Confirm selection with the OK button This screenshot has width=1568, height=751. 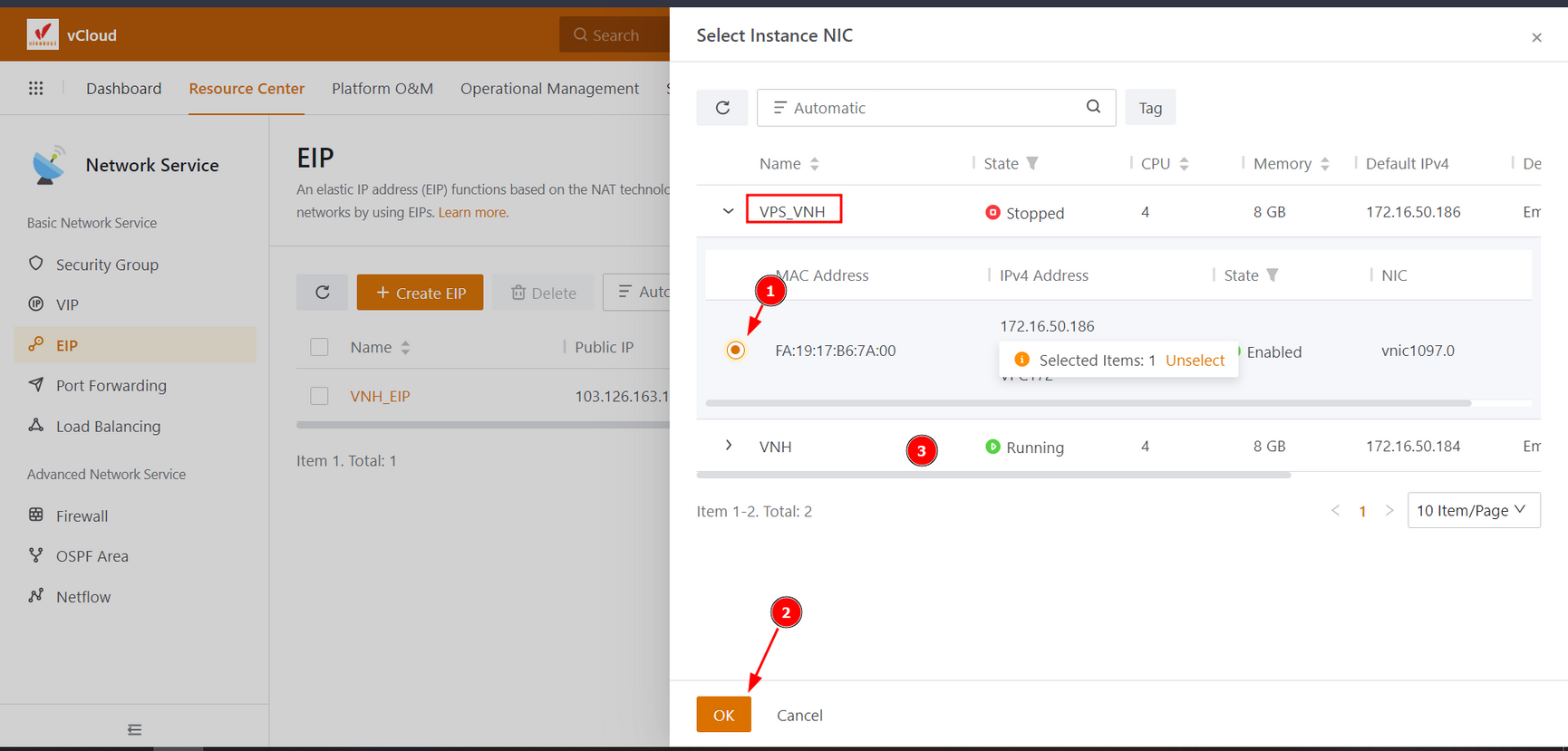tap(723, 715)
